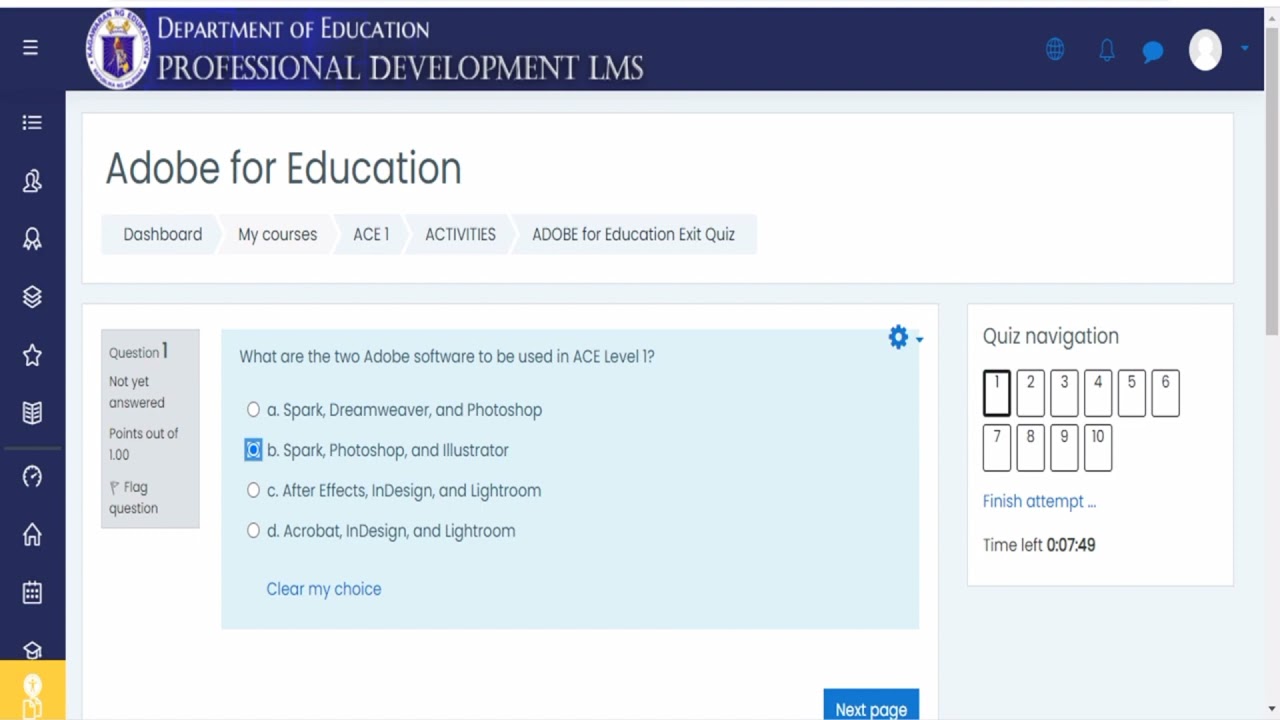The height and width of the screenshot is (720, 1280).
Task: Jump to question 4 in quiz navigation
Action: pyautogui.click(x=1098, y=393)
